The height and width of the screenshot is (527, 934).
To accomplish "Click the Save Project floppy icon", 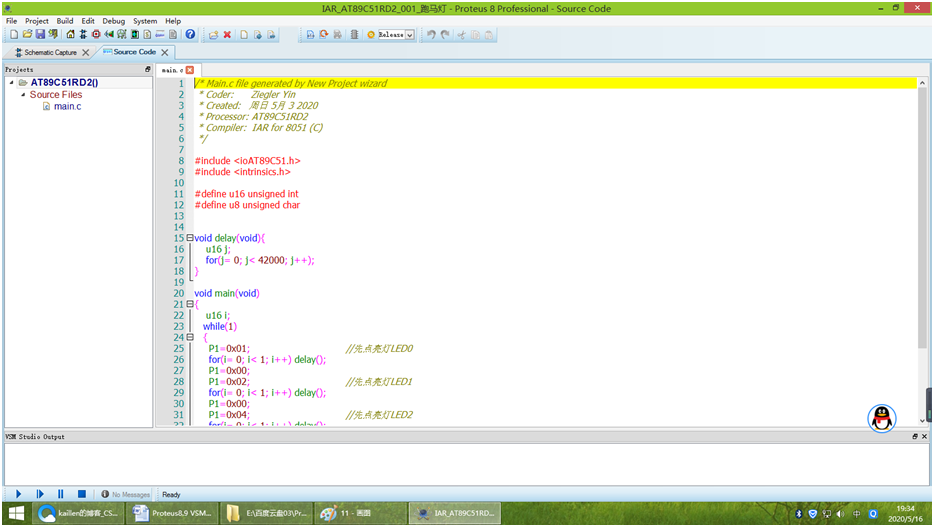I will tap(40, 35).
